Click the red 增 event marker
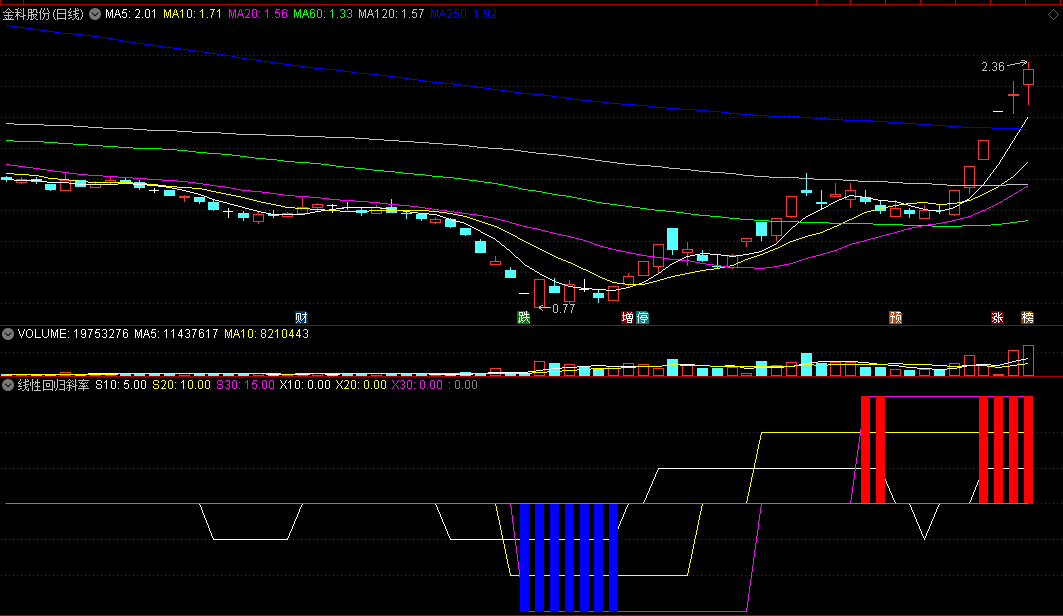The height and width of the screenshot is (616, 1063). 628,318
